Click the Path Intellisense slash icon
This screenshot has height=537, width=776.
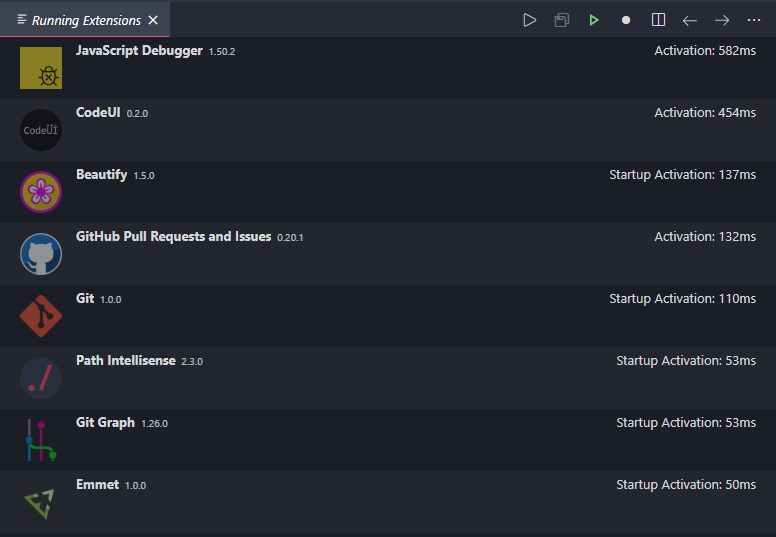point(41,378)
